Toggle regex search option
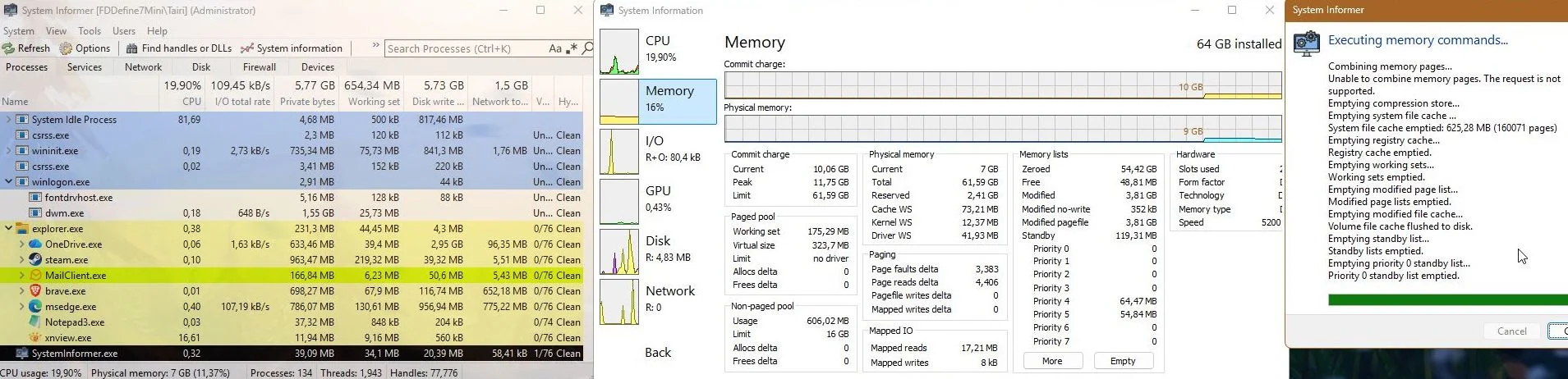1568x379 pixels. click(572, 48)
